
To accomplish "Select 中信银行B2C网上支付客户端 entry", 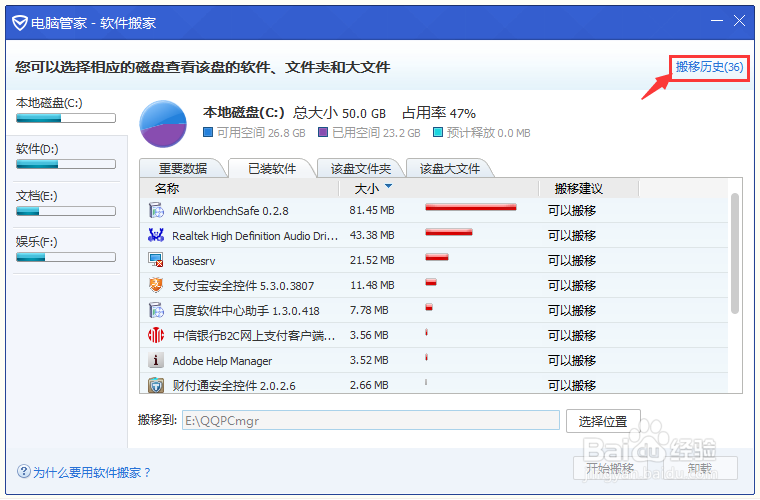I will click(254, 336).
